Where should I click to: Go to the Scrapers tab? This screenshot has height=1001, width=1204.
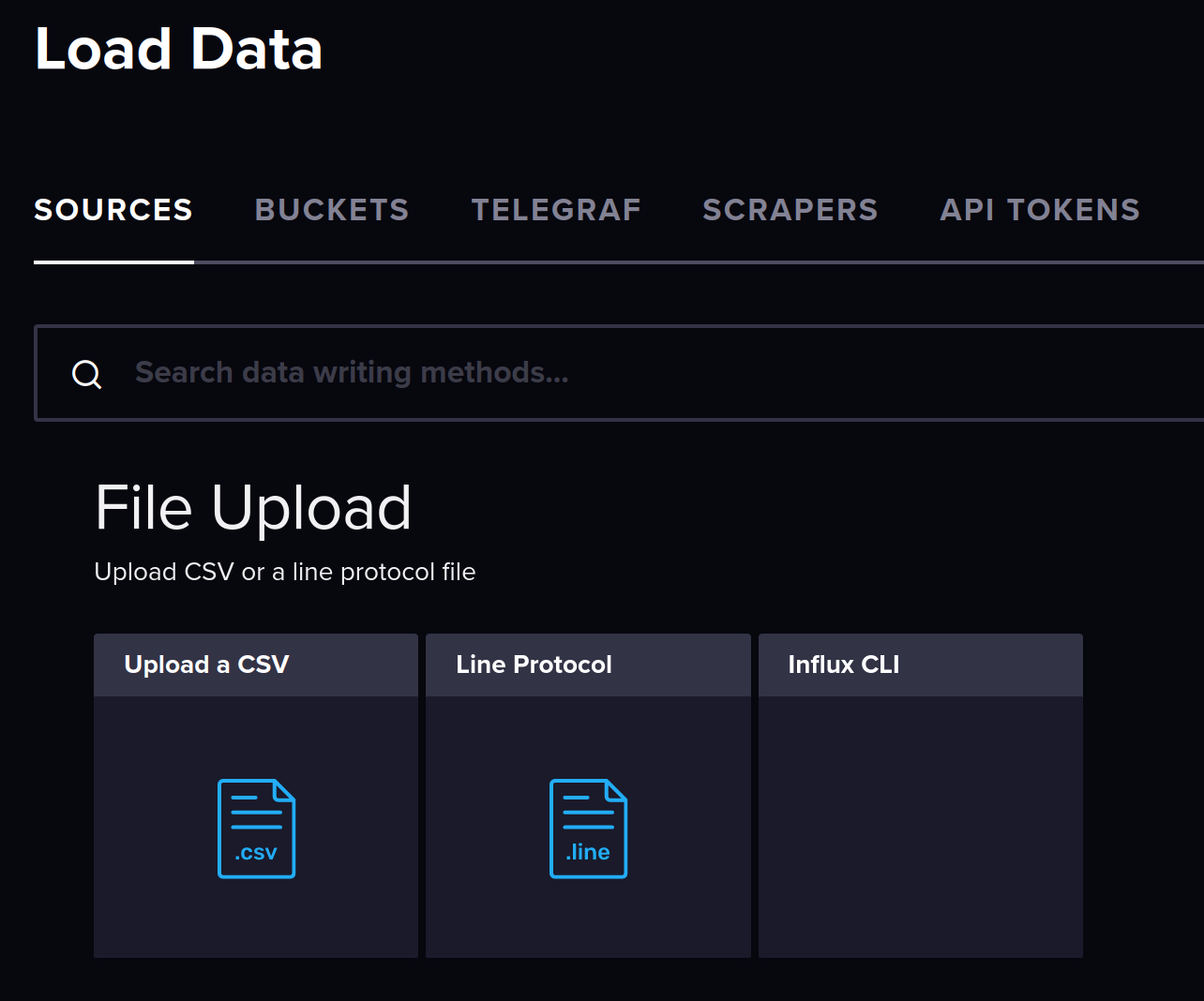(x=790, y=210)
